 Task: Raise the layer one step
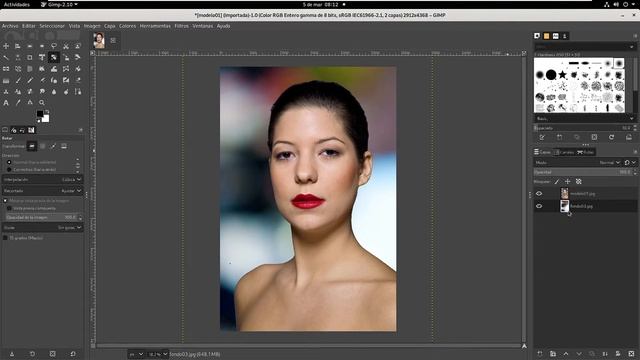coord(566,353)
